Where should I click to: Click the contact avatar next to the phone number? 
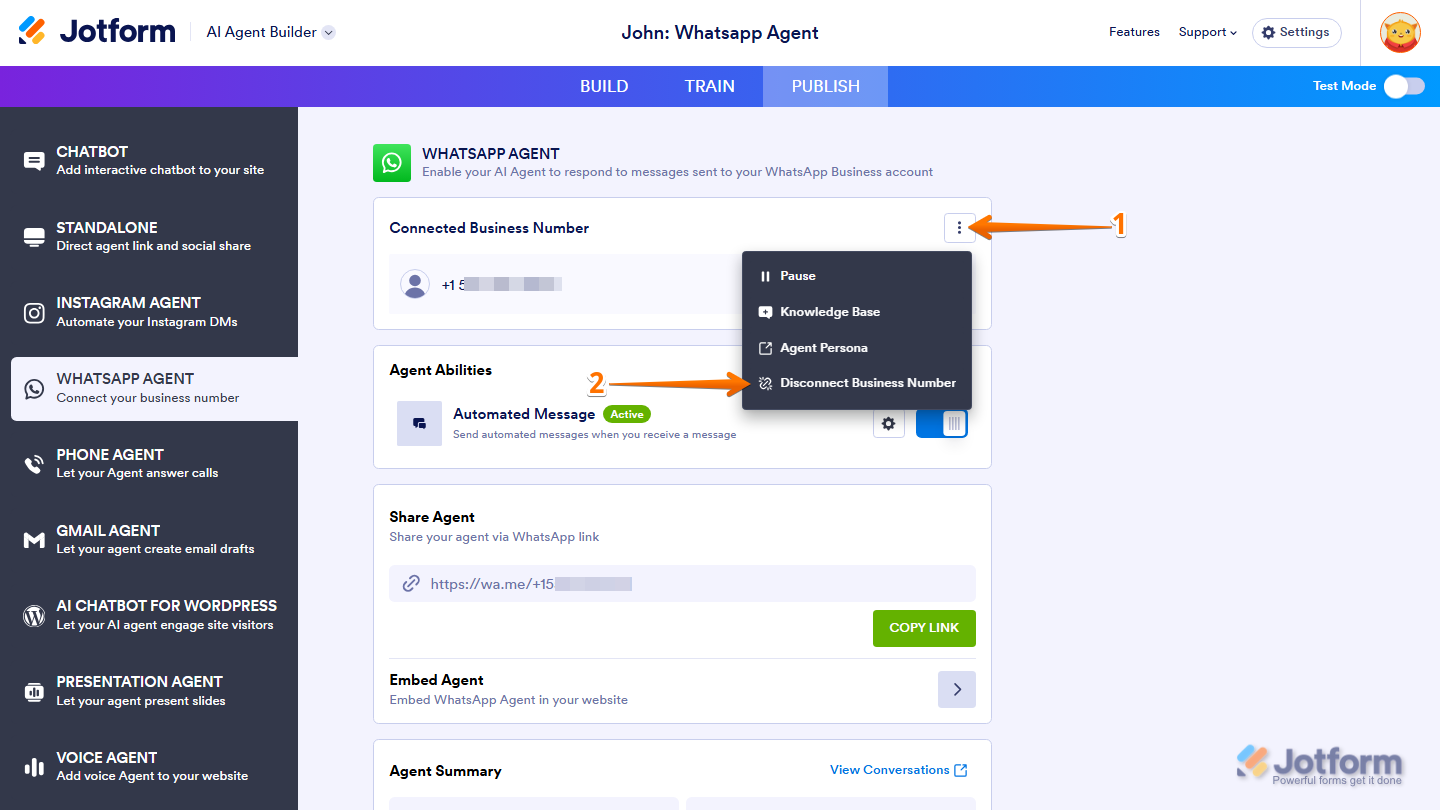tap(415, 284)
